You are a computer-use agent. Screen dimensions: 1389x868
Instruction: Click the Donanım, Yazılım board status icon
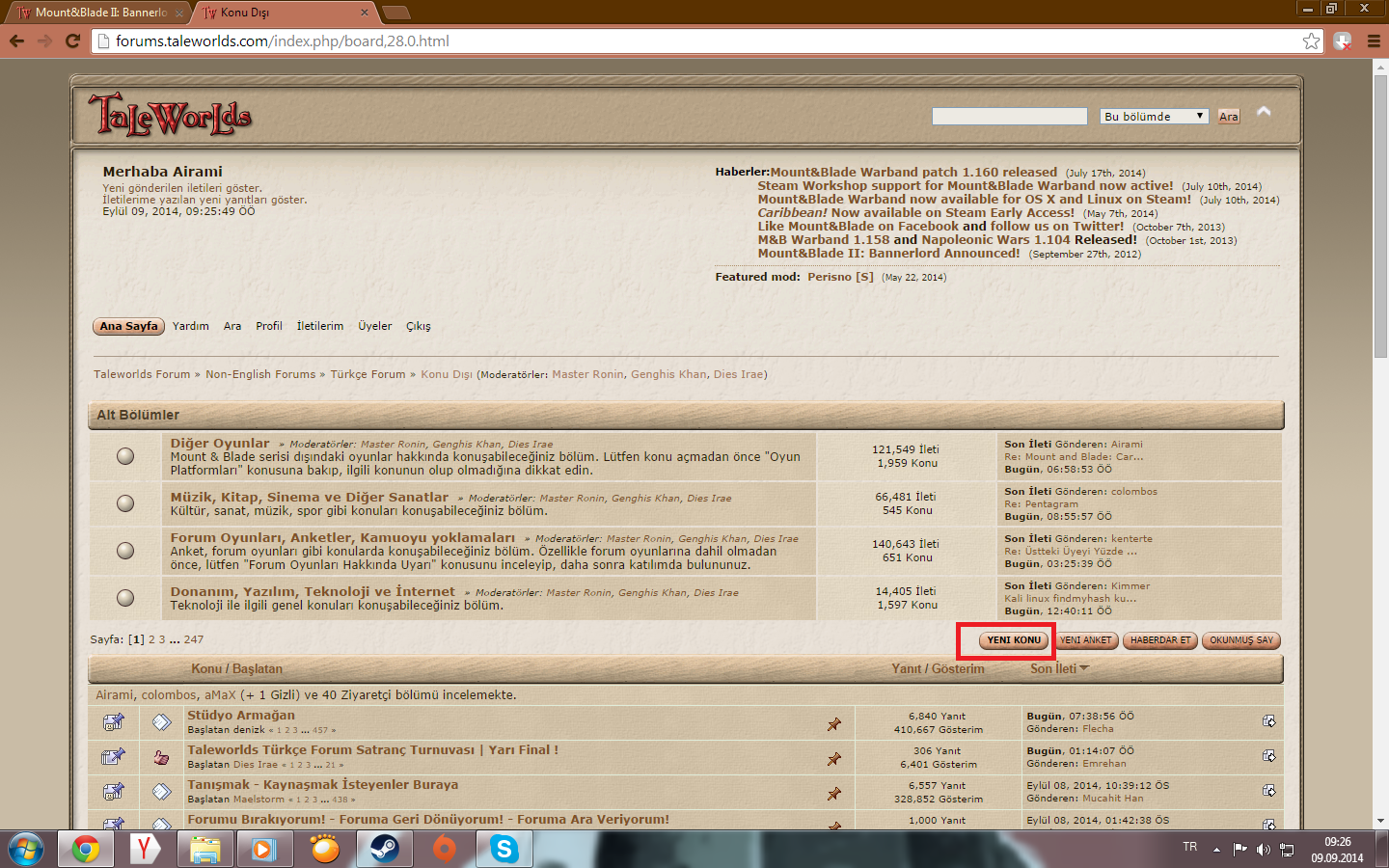tap(125, 598)
